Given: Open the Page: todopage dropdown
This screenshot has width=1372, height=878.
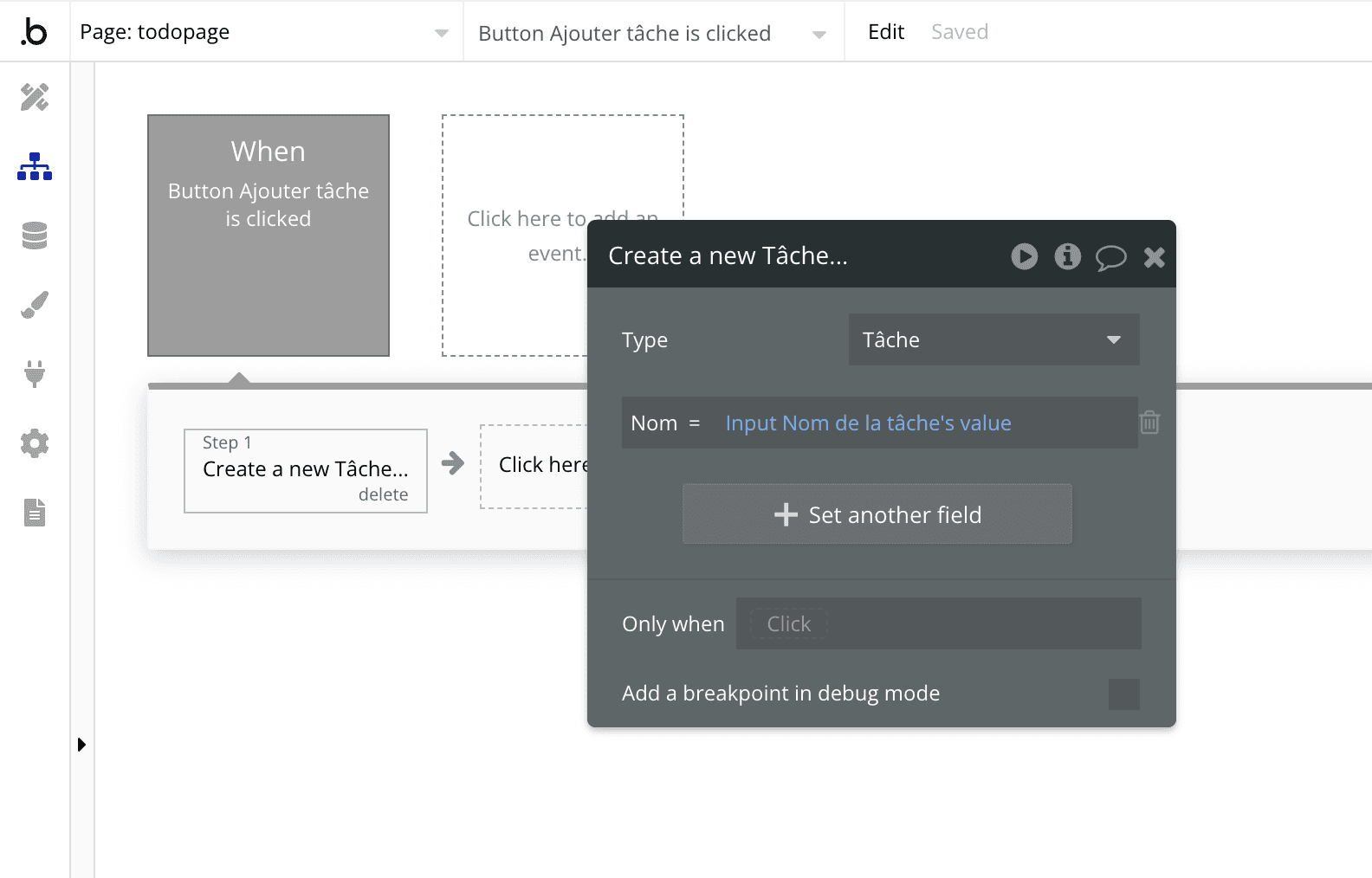Looking at the screenshot, I should (x=267, y=32).
